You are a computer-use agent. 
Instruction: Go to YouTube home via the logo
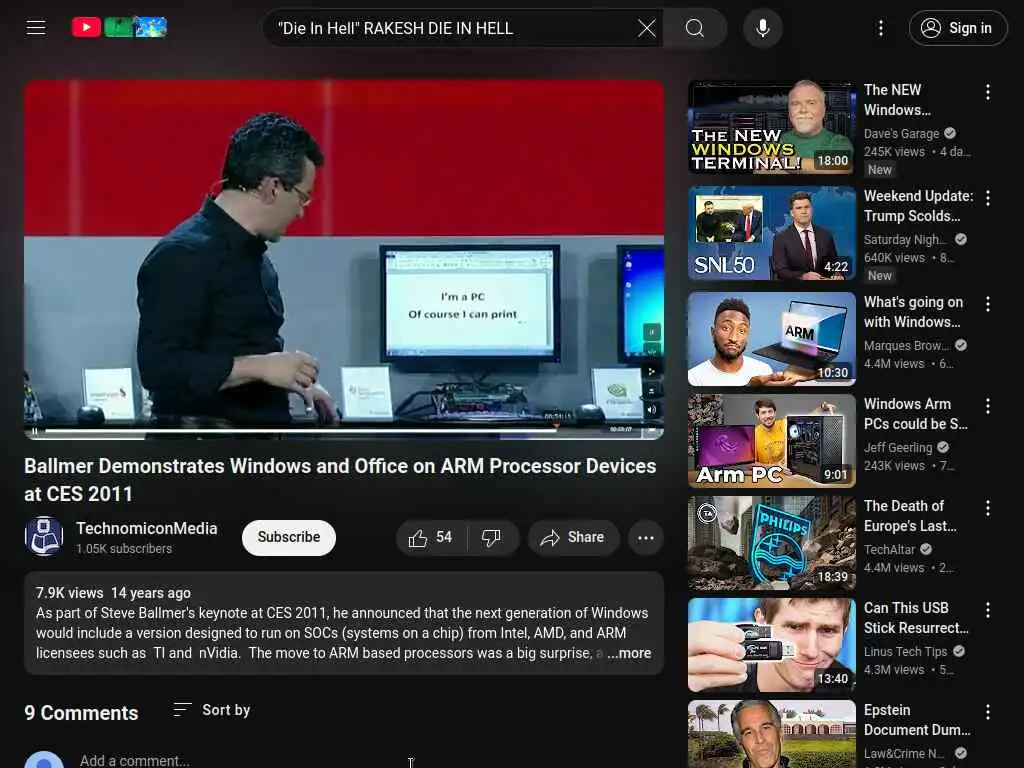(119, 27)
